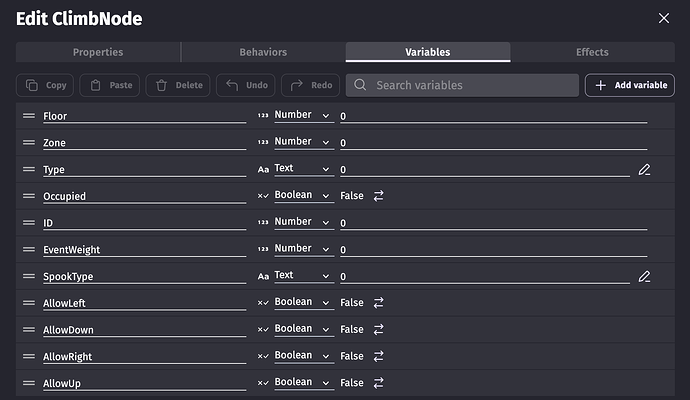Click the Paste button
Viewport: 690px width, 400px height.
pos(110,85)
